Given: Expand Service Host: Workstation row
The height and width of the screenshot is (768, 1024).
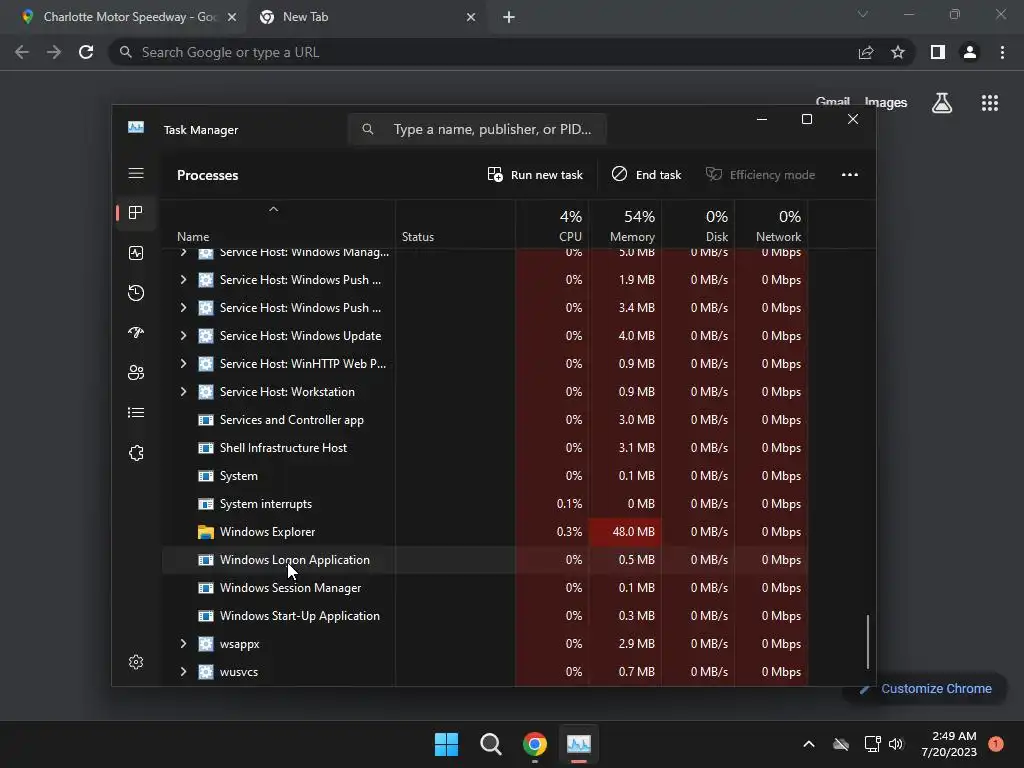Looking at the screenshot, I should (183, 392).
